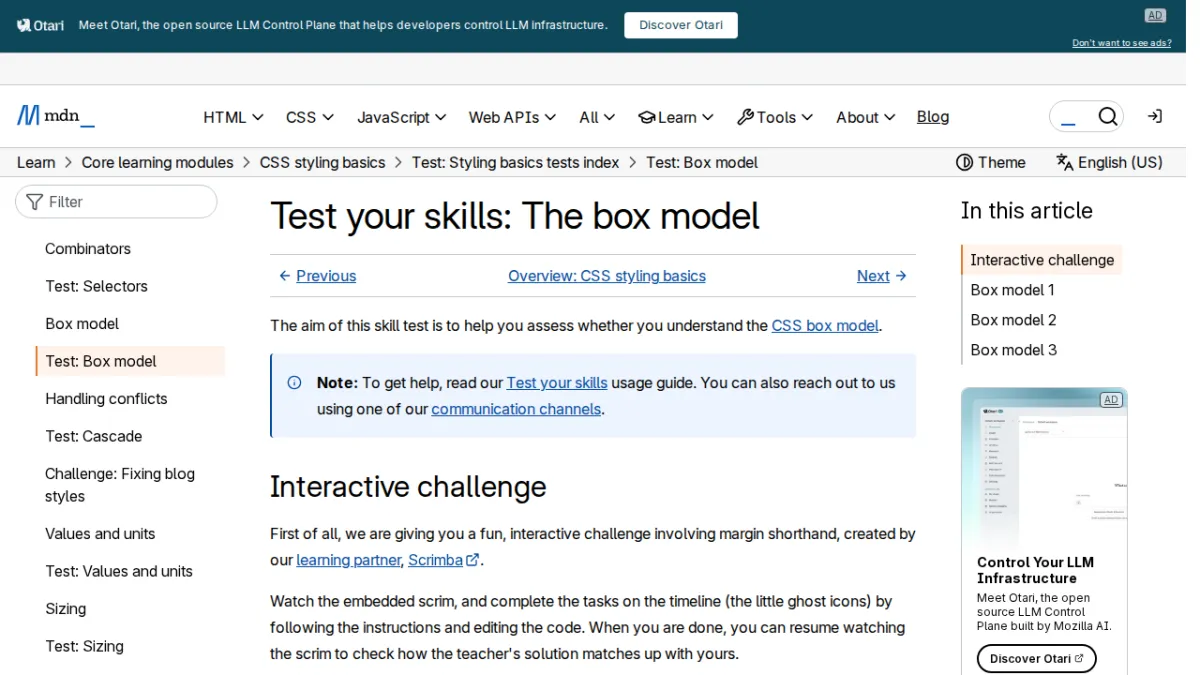Image resolution: width=1200 pixels, height=675 pixels.
Task: Click the sign-in arrow icon
Action: (x=1154, y=117)
